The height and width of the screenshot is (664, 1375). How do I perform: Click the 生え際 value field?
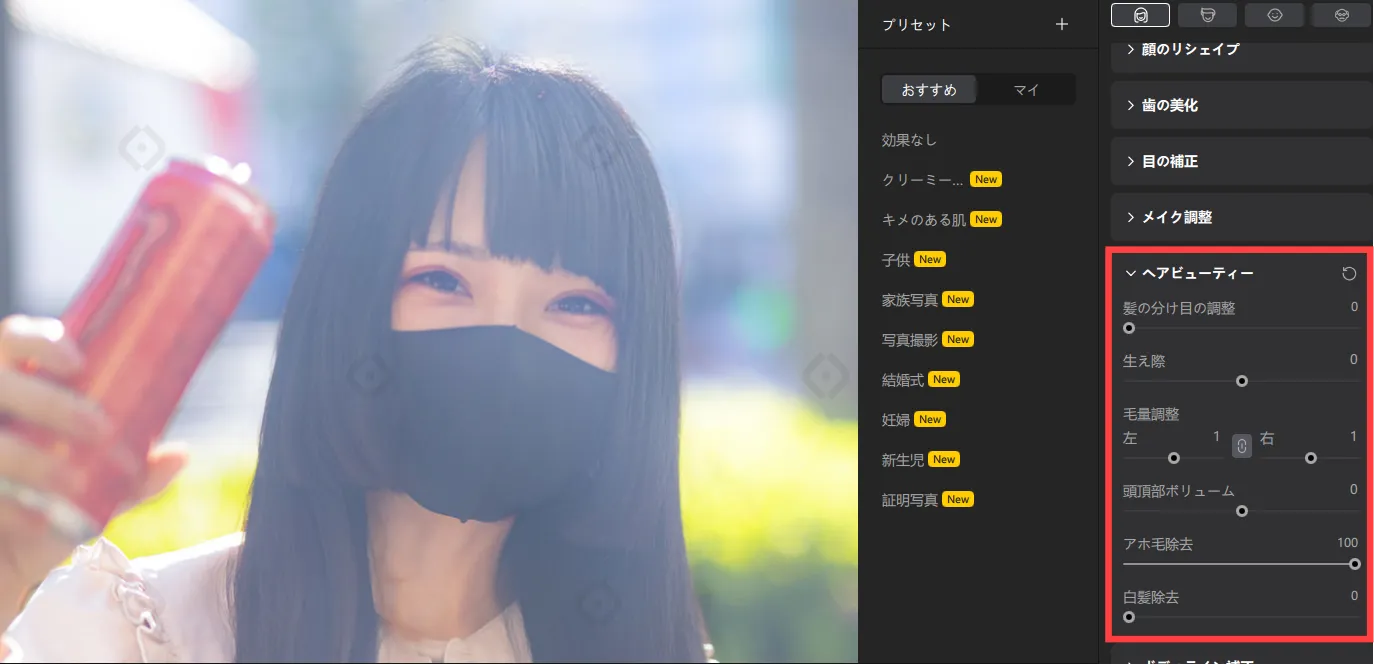(1354, 359)
